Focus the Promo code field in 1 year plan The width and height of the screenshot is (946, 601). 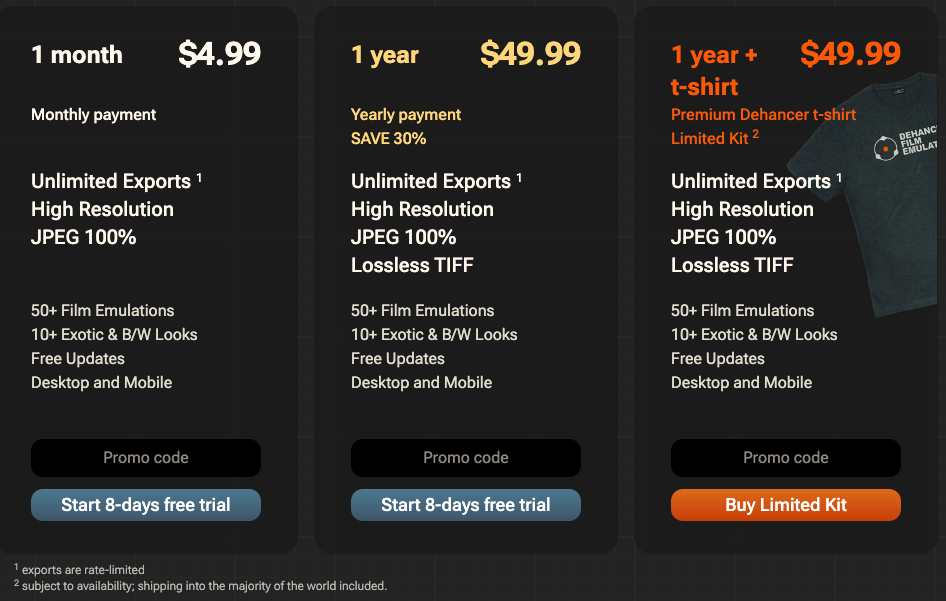pyautogui.click(x=466, y=458)
